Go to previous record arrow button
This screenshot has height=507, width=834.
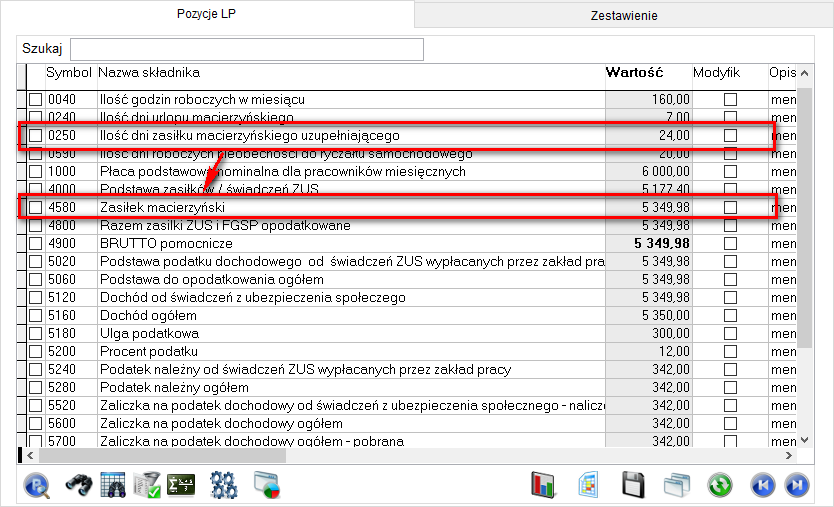[x=761, y=485]
